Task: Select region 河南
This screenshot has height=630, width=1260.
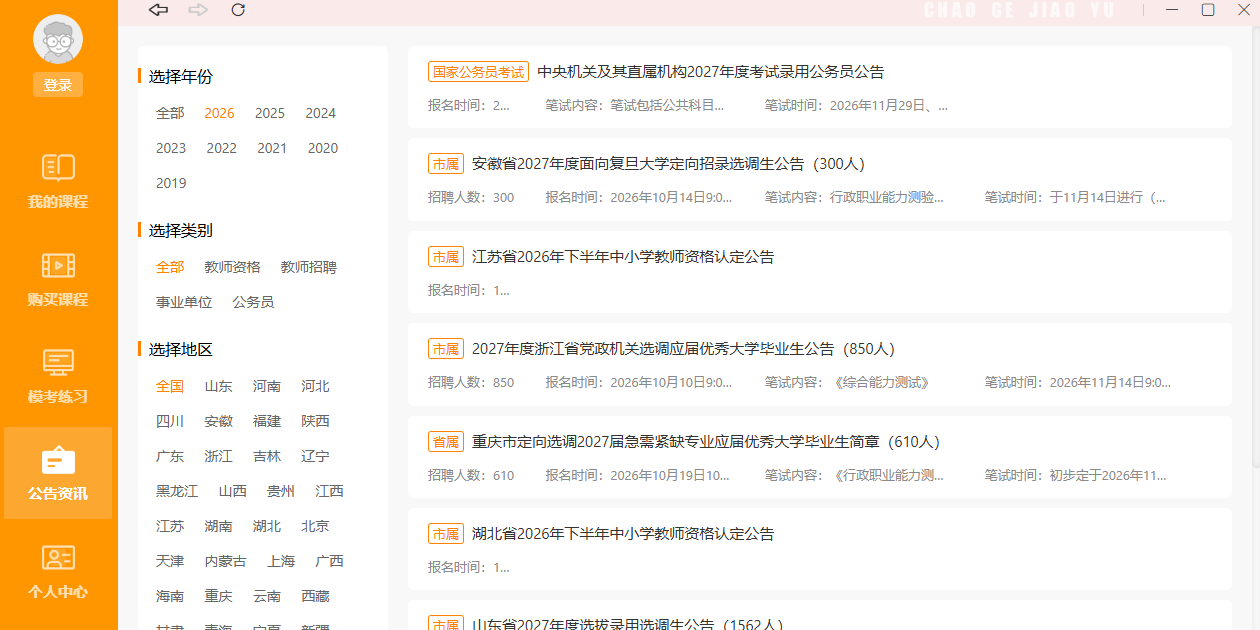Action: [x=267, y=386]
